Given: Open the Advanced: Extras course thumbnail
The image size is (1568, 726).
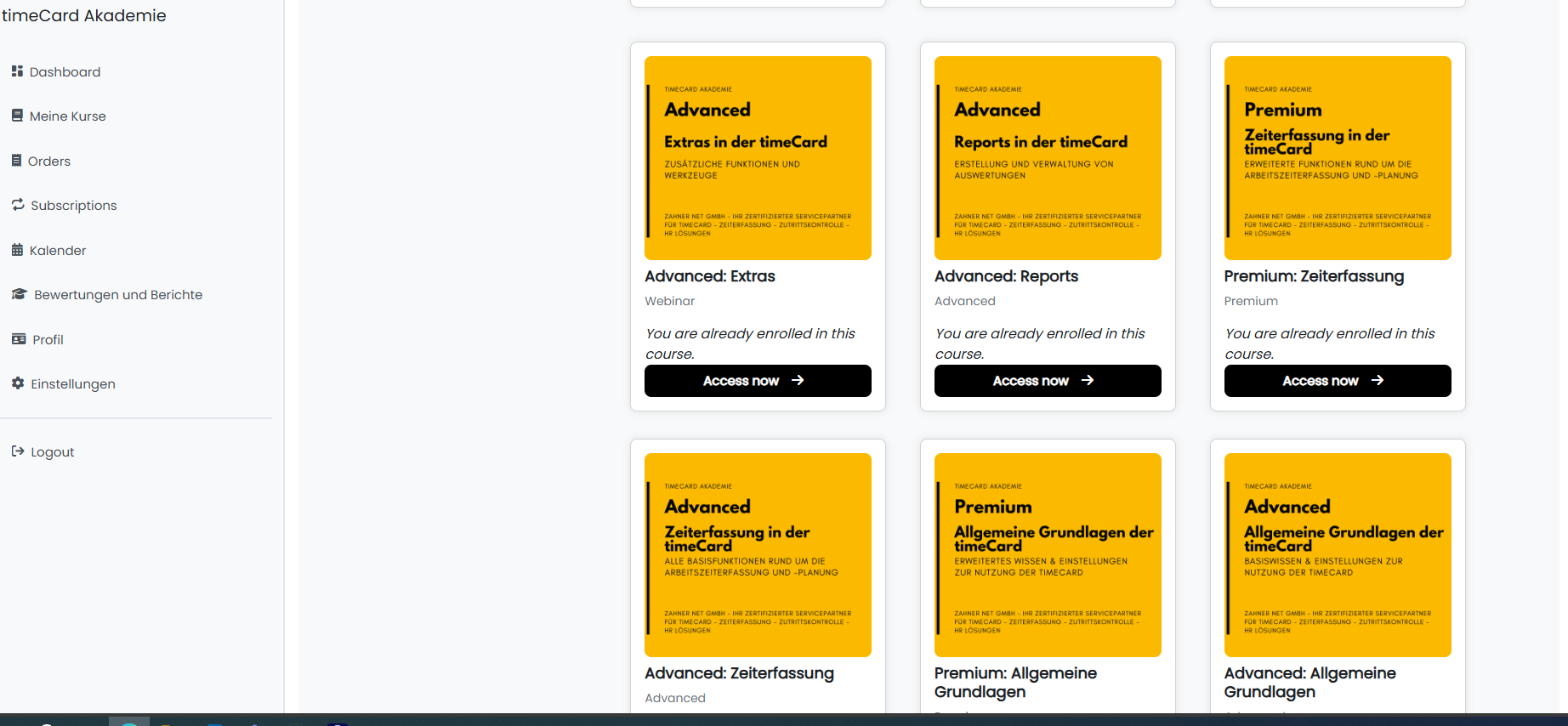Looking at the screenshot, I should pyautogui.click(x=758, y=158).
